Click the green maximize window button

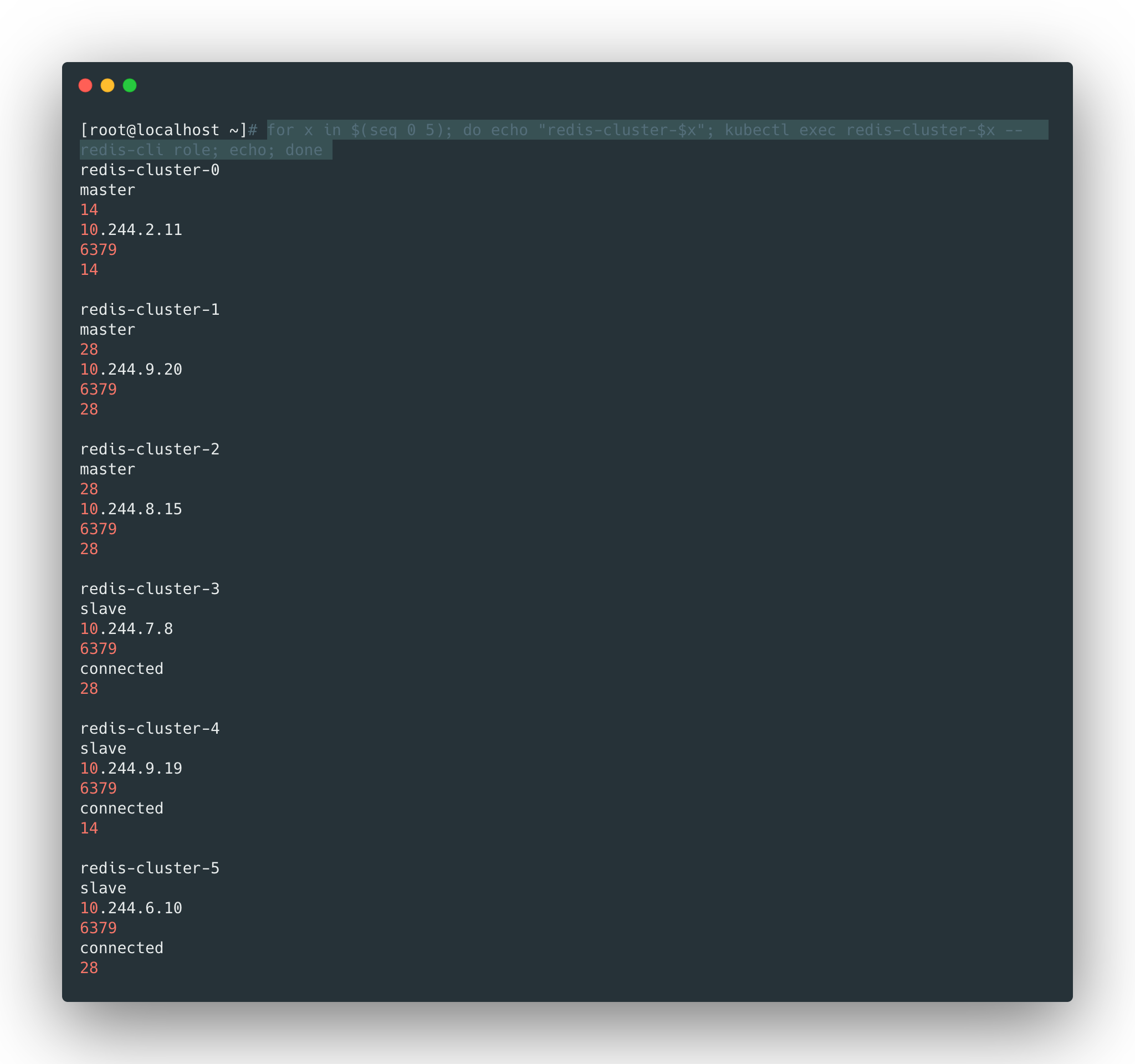tap(130, 86)
